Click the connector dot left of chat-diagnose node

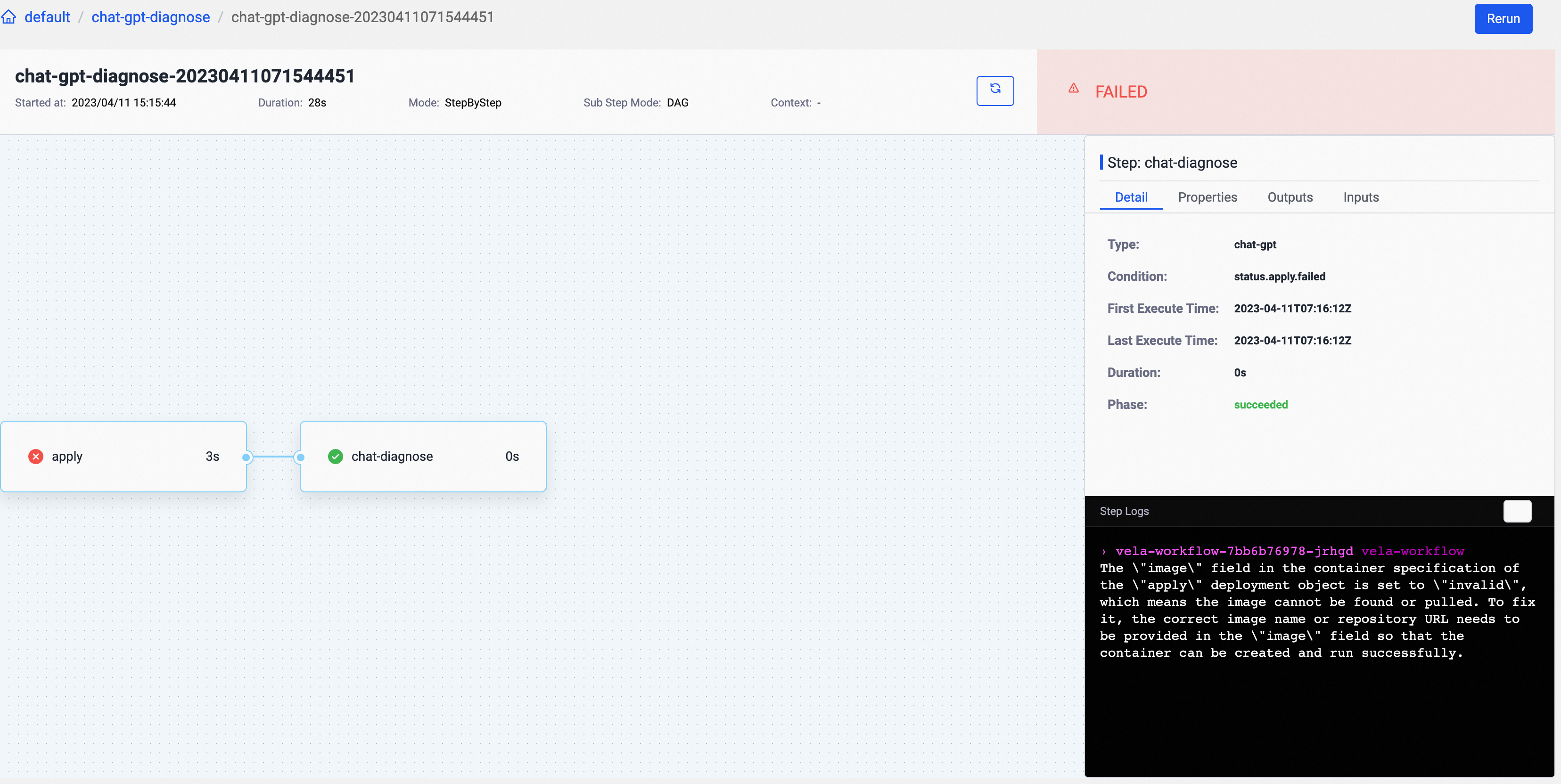300,457
